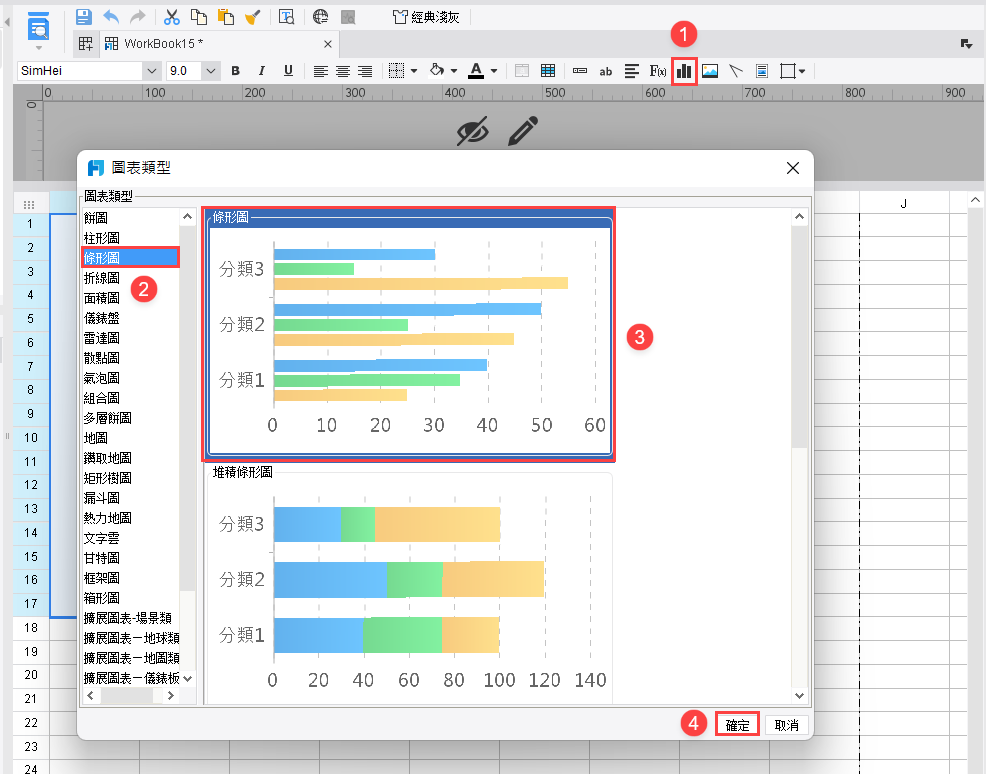986x774 pixels.
Task: Close the 圖表類型 dialog with X
Action: [x=793, y=168]
